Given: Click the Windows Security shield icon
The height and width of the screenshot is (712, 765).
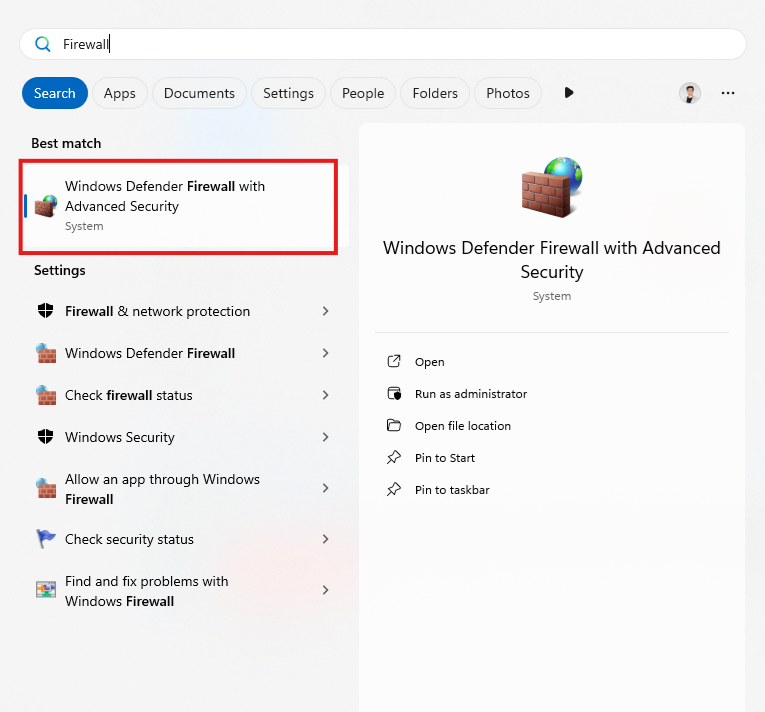Looking at the screenshot, I should click(x=45, y=437).
